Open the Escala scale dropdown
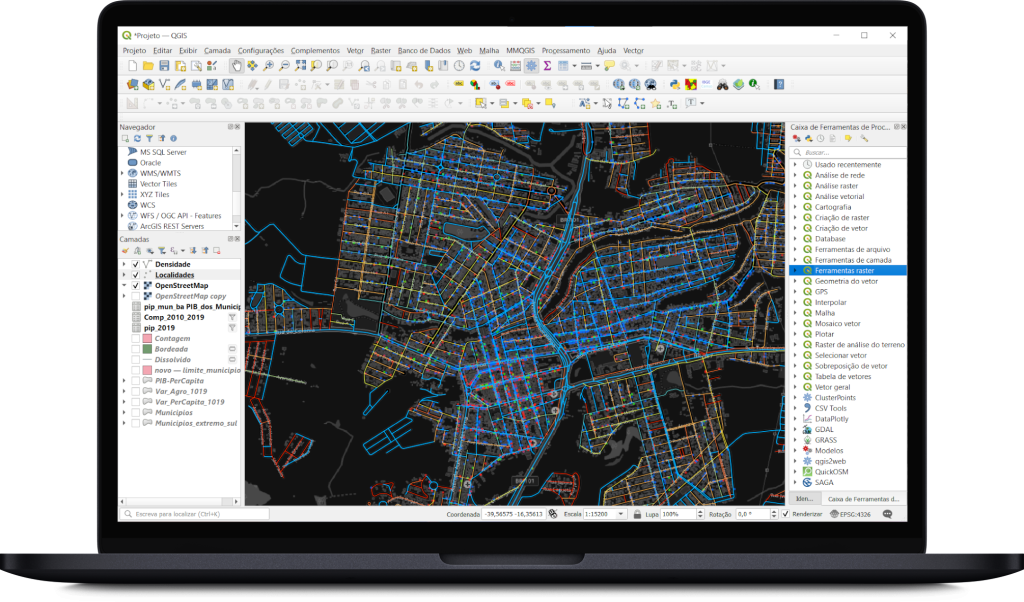 [621, 515]
